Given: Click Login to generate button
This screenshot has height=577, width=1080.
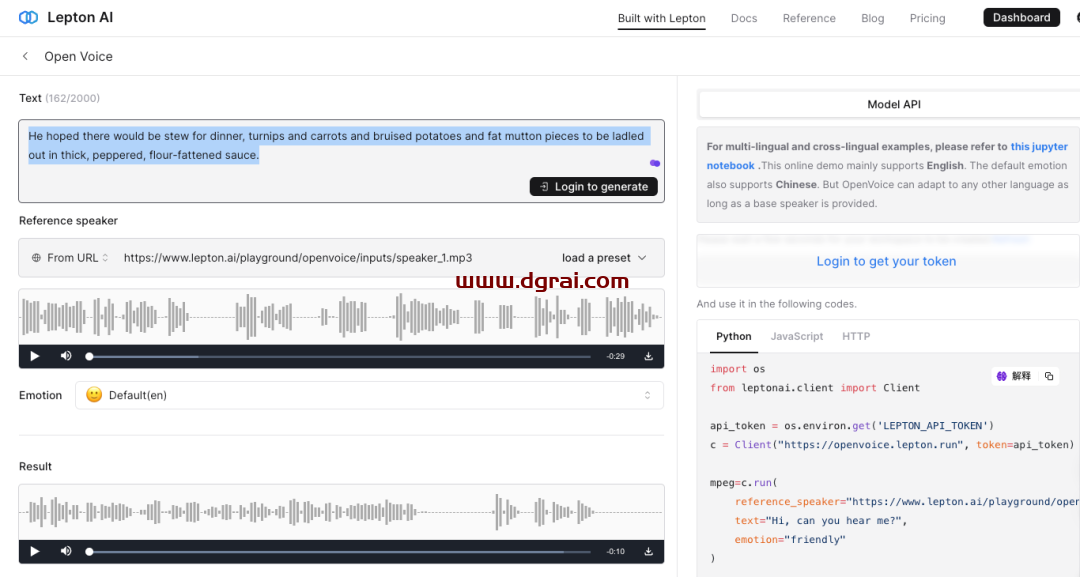Looking at the screenshot, I should pyautogui.click(x=594, y=187).
